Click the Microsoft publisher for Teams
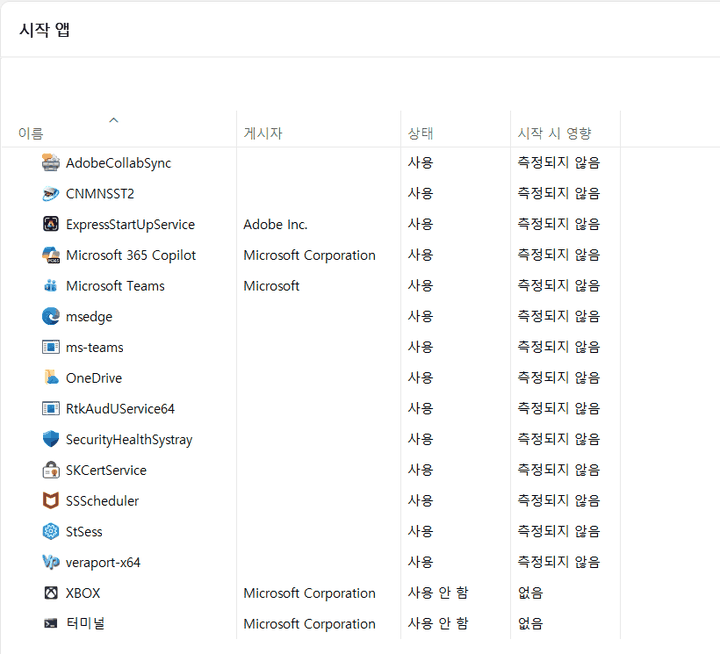This screenshot has width=720, height=654. 271,286
